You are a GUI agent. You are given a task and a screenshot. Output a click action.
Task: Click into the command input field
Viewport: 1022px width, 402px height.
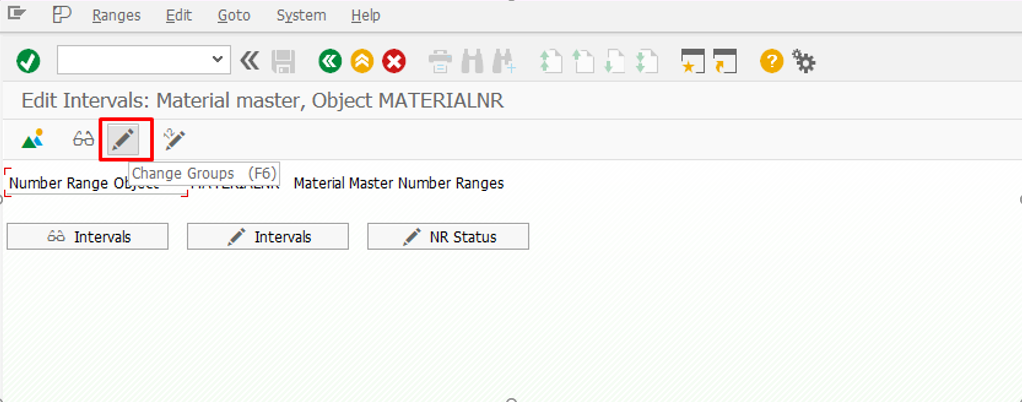pos(134,61)
